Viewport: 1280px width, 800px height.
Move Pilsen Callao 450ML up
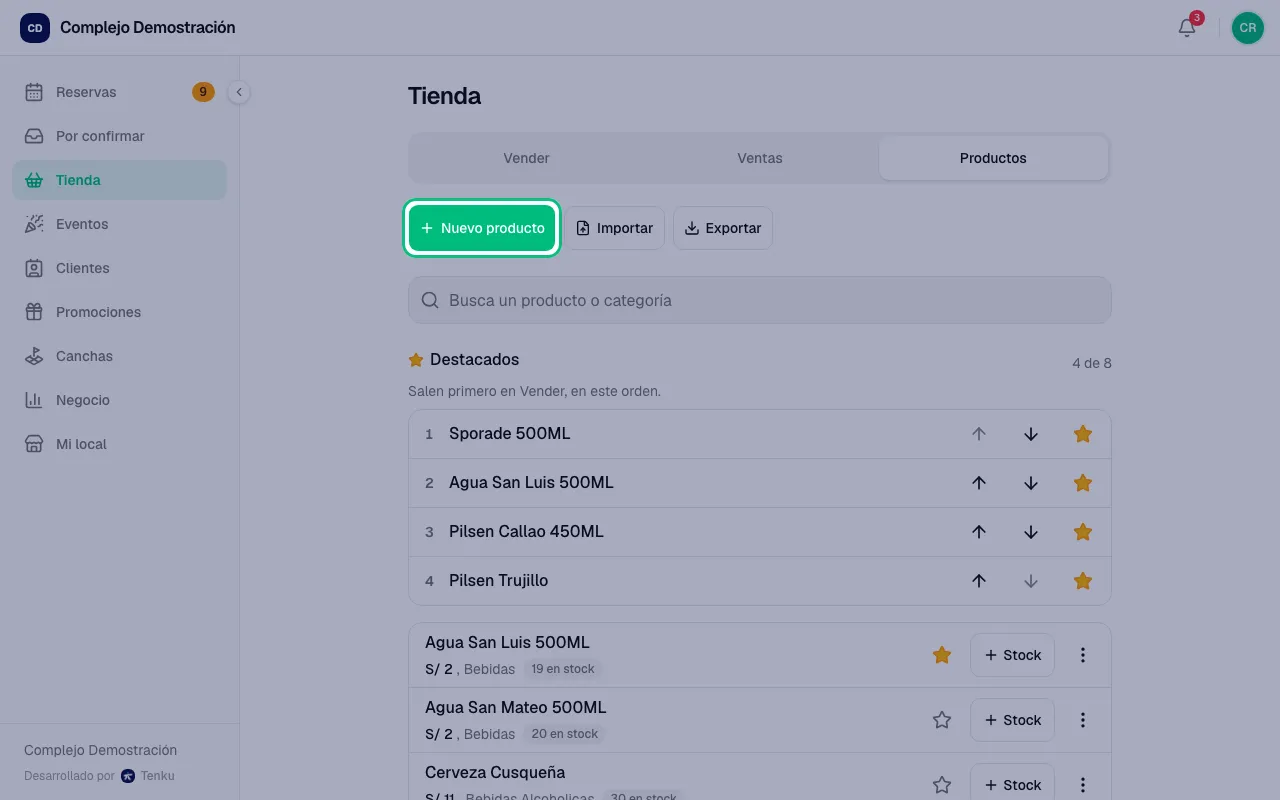click(x=979, y=532)
